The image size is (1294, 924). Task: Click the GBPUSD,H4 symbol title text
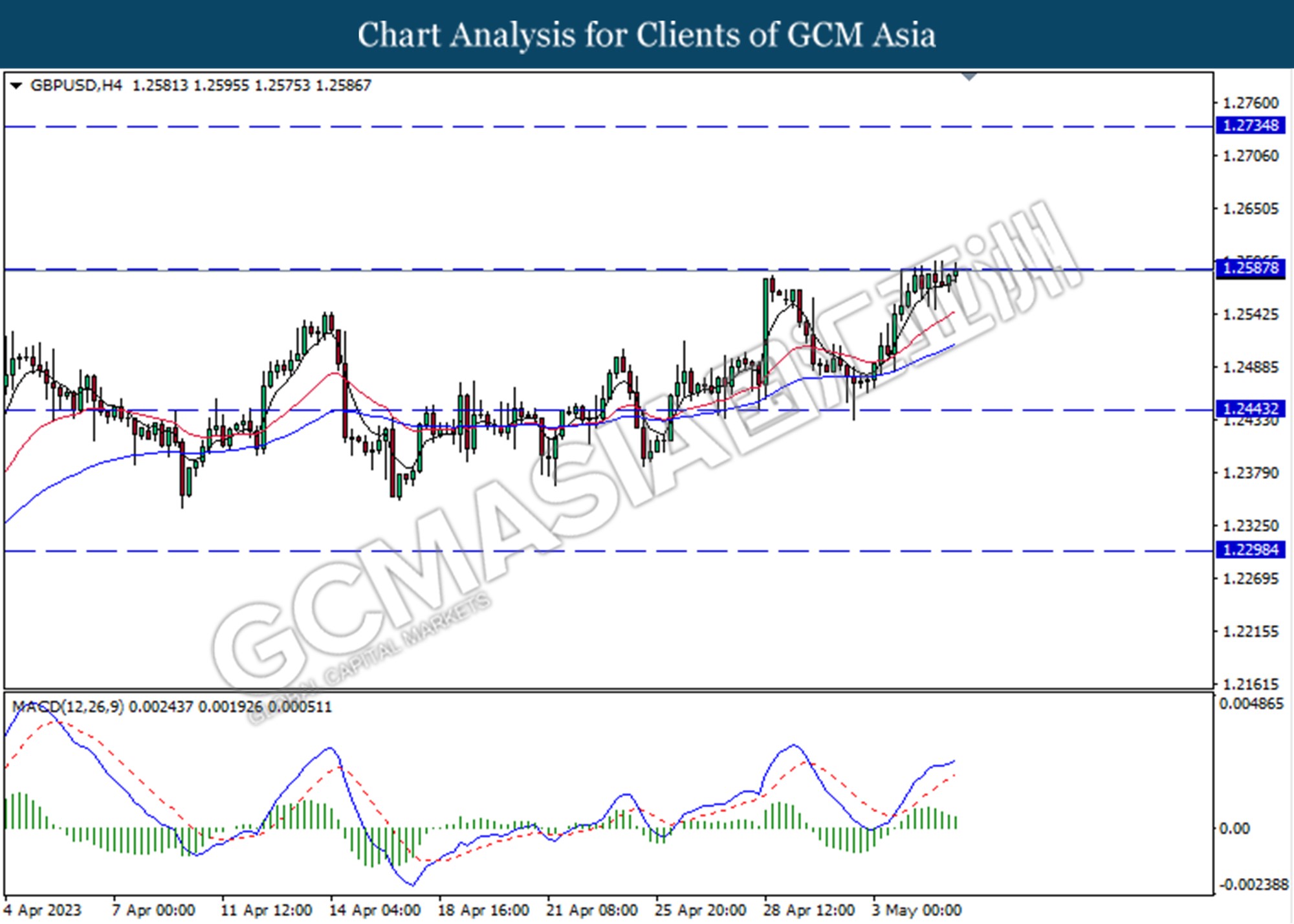(76, 85)
